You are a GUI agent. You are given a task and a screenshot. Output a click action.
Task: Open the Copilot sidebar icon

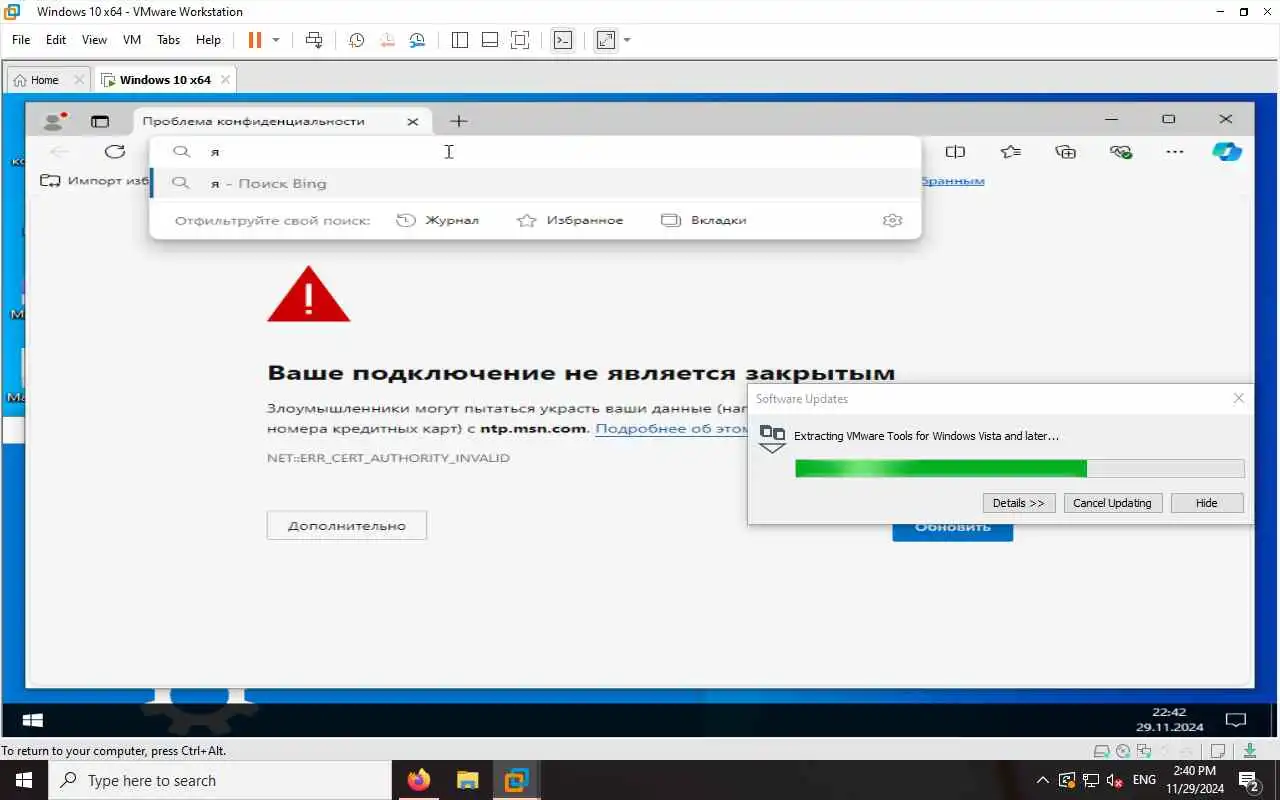[1227, 152]
